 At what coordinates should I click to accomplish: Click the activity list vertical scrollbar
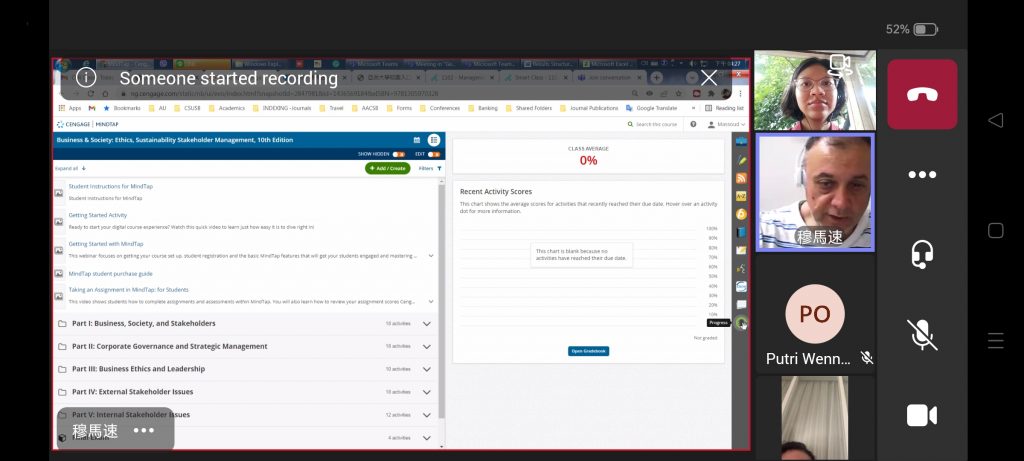coord(441,300)
